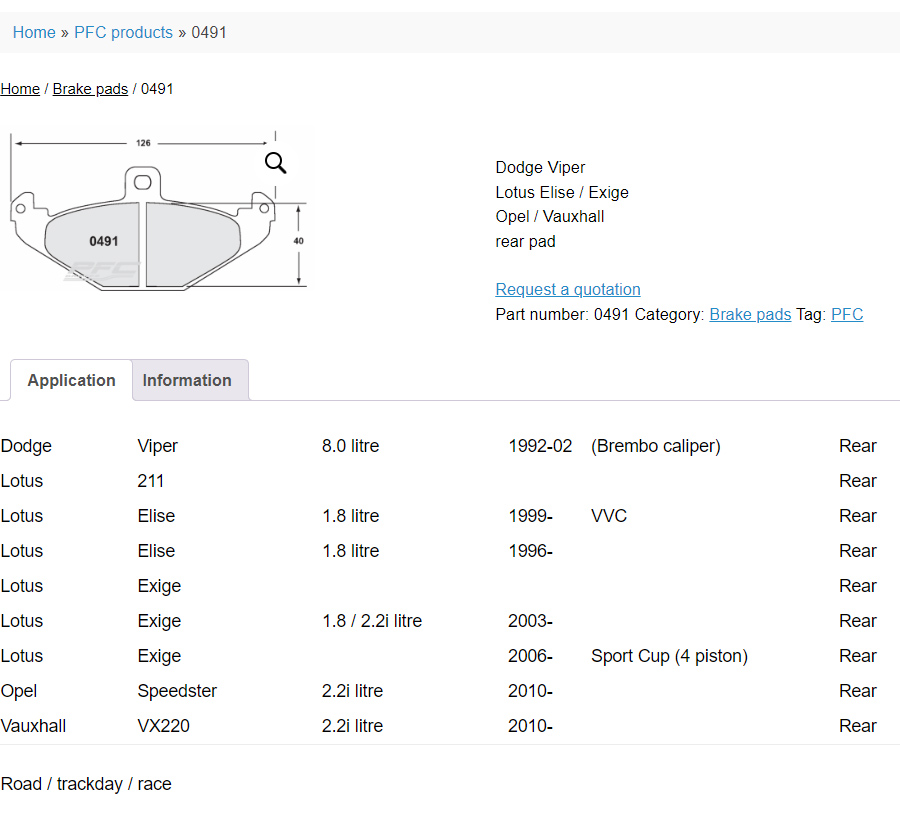The width and height of the screenshot is (900, 815).
Task: Click the Sport Cup (4 piston) entry
Action: click(669, 656)
